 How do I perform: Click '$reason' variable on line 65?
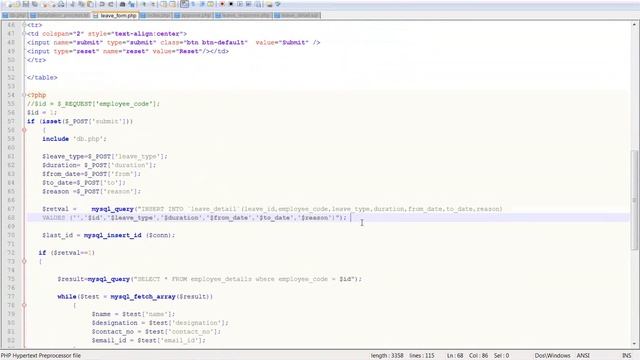[56, 191]
